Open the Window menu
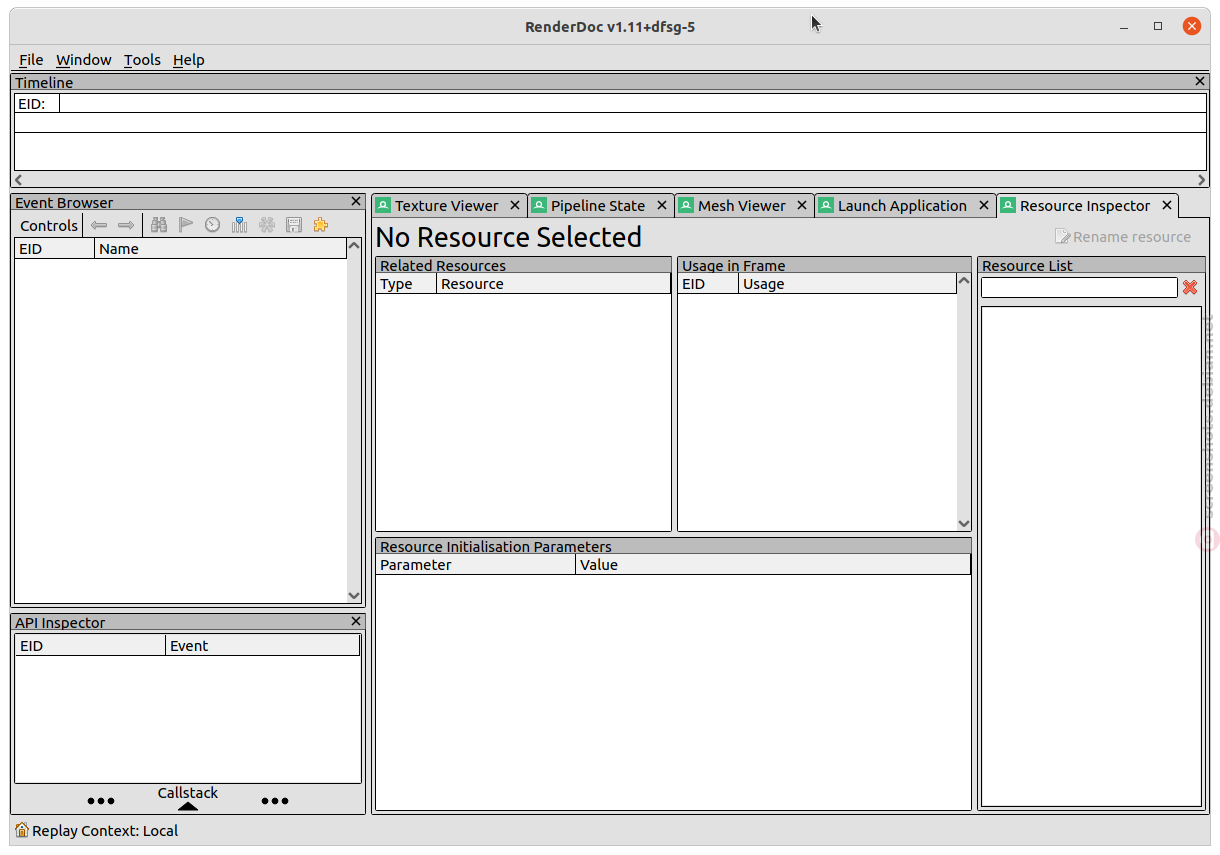 pyautogui.click(x=84, y=60)
